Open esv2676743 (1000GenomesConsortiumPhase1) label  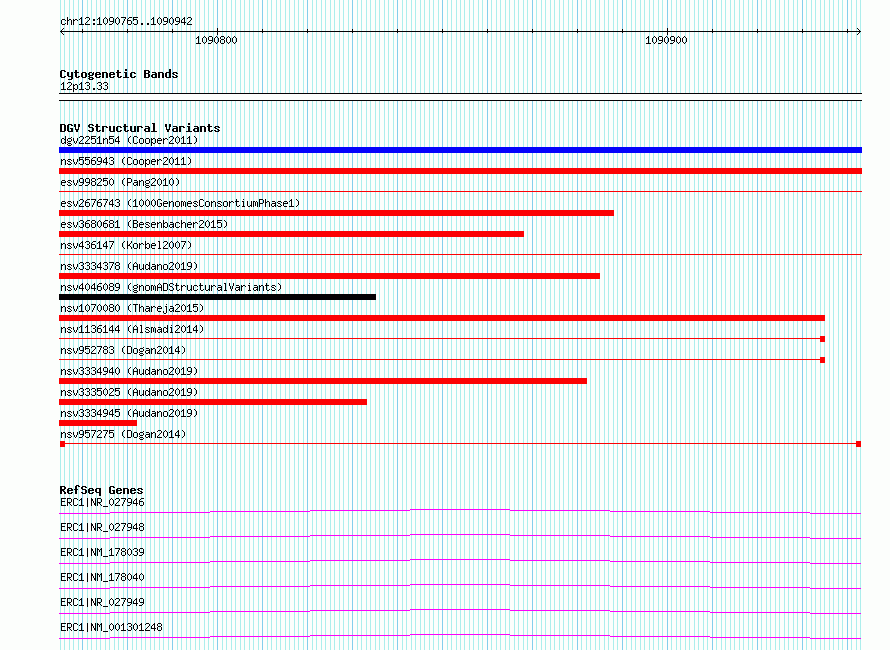point(180,203)
